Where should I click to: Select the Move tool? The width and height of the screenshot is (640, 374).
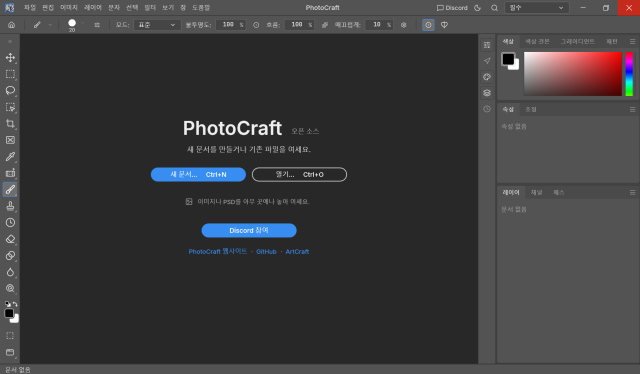tap(10, 58)
